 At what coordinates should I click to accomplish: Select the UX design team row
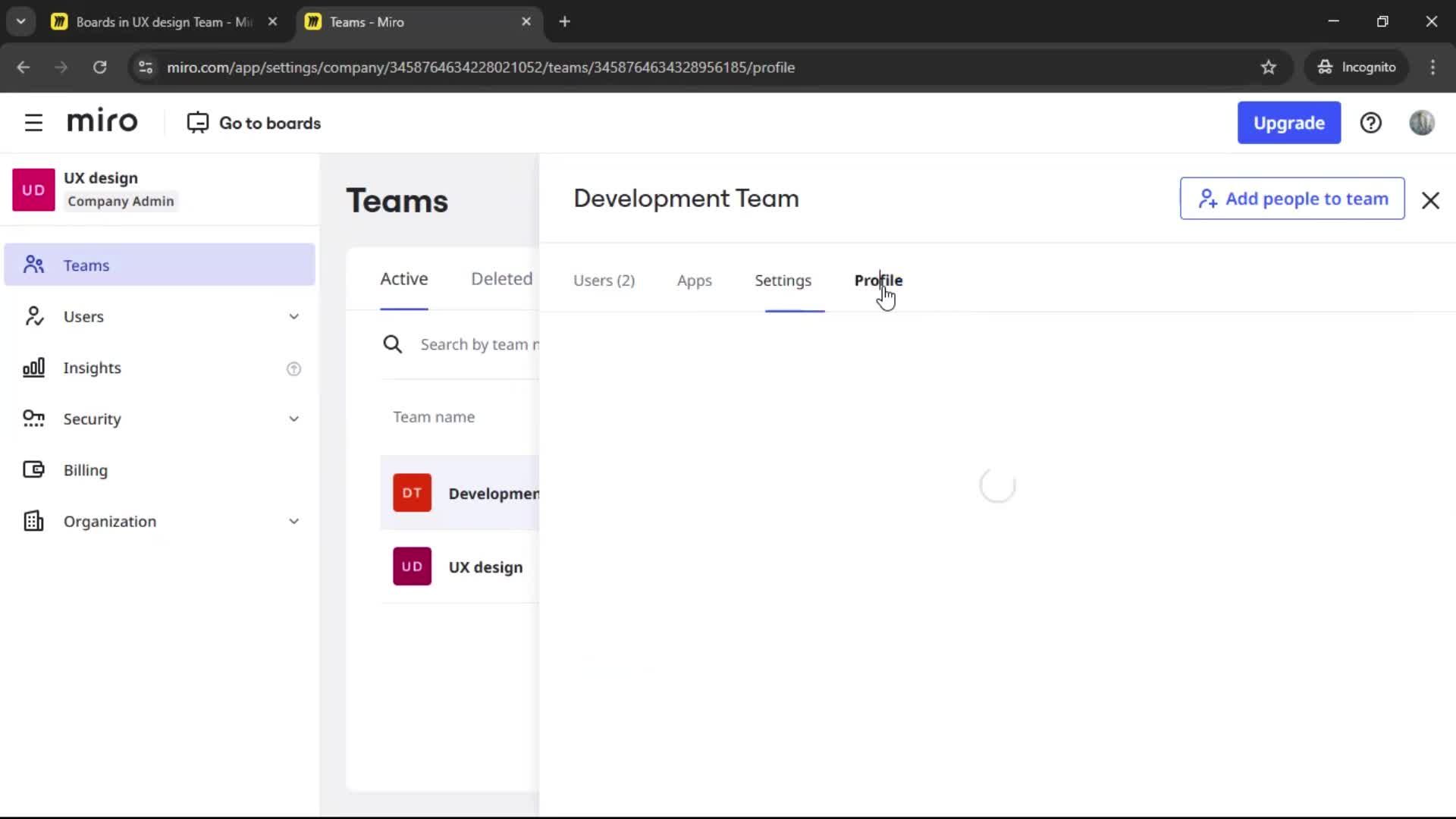[460, 566]
